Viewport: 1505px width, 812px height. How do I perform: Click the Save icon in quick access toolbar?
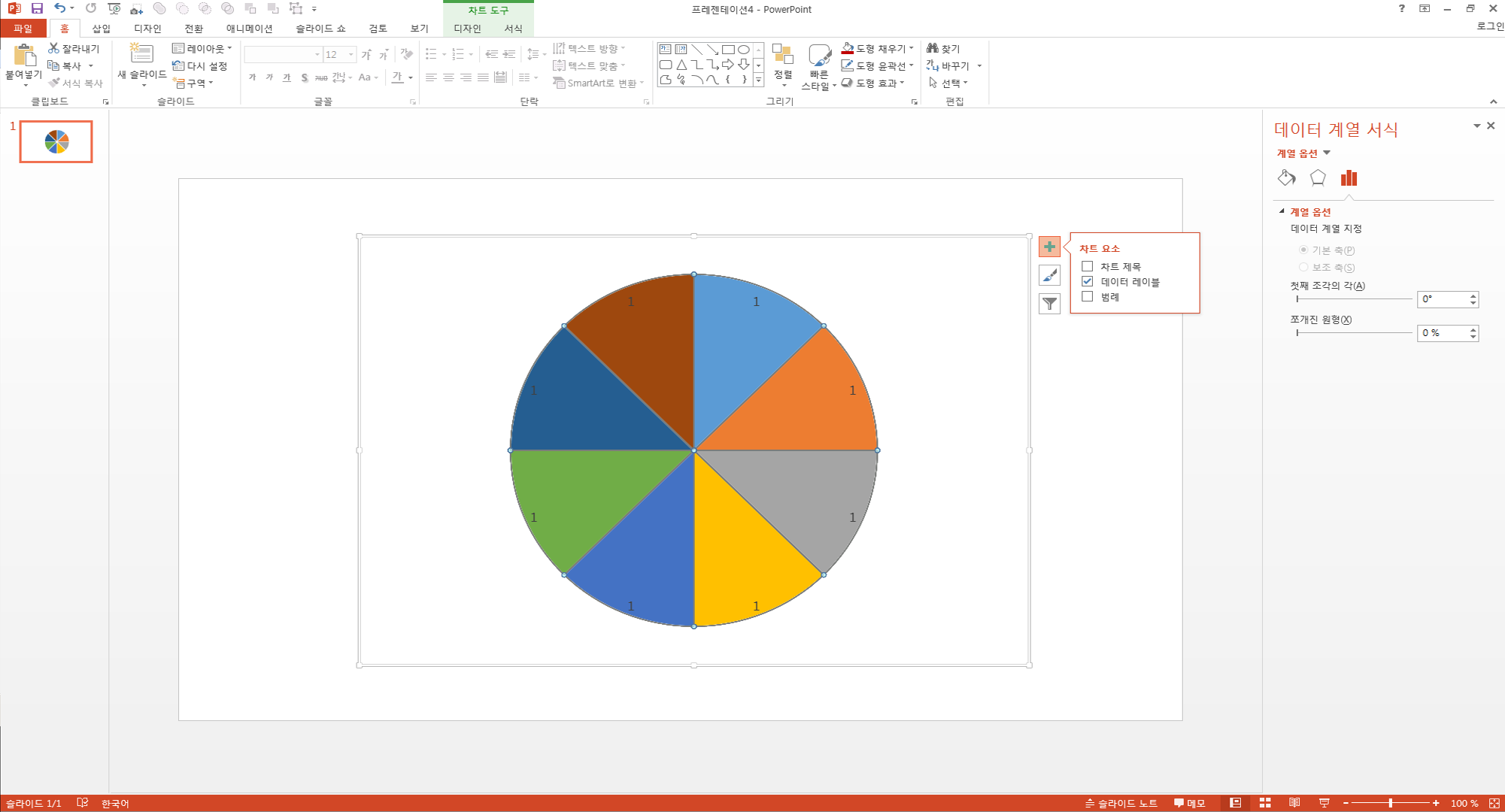[37, 8]
